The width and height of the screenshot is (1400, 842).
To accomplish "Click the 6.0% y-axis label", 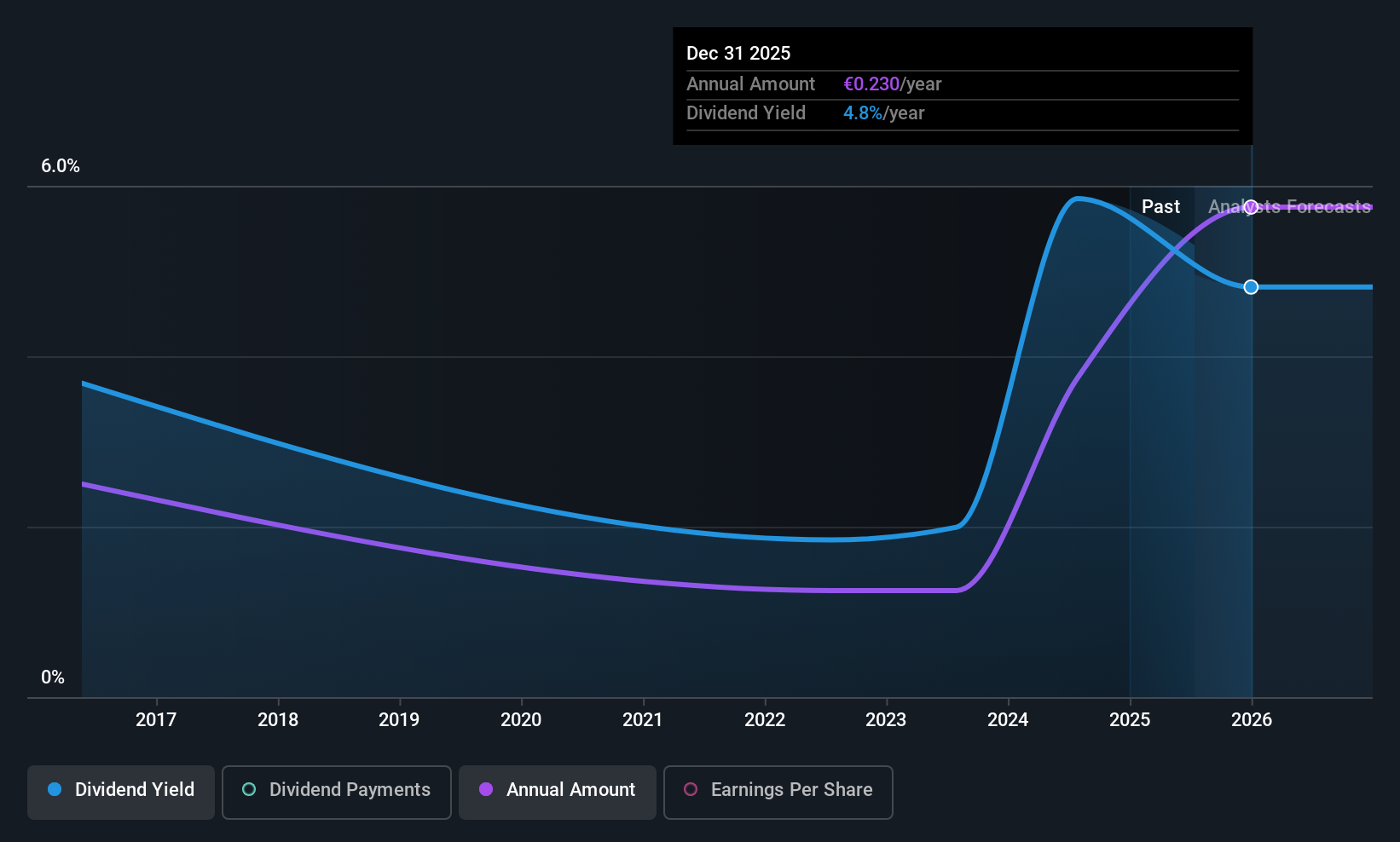I will (x=61, y=166).
